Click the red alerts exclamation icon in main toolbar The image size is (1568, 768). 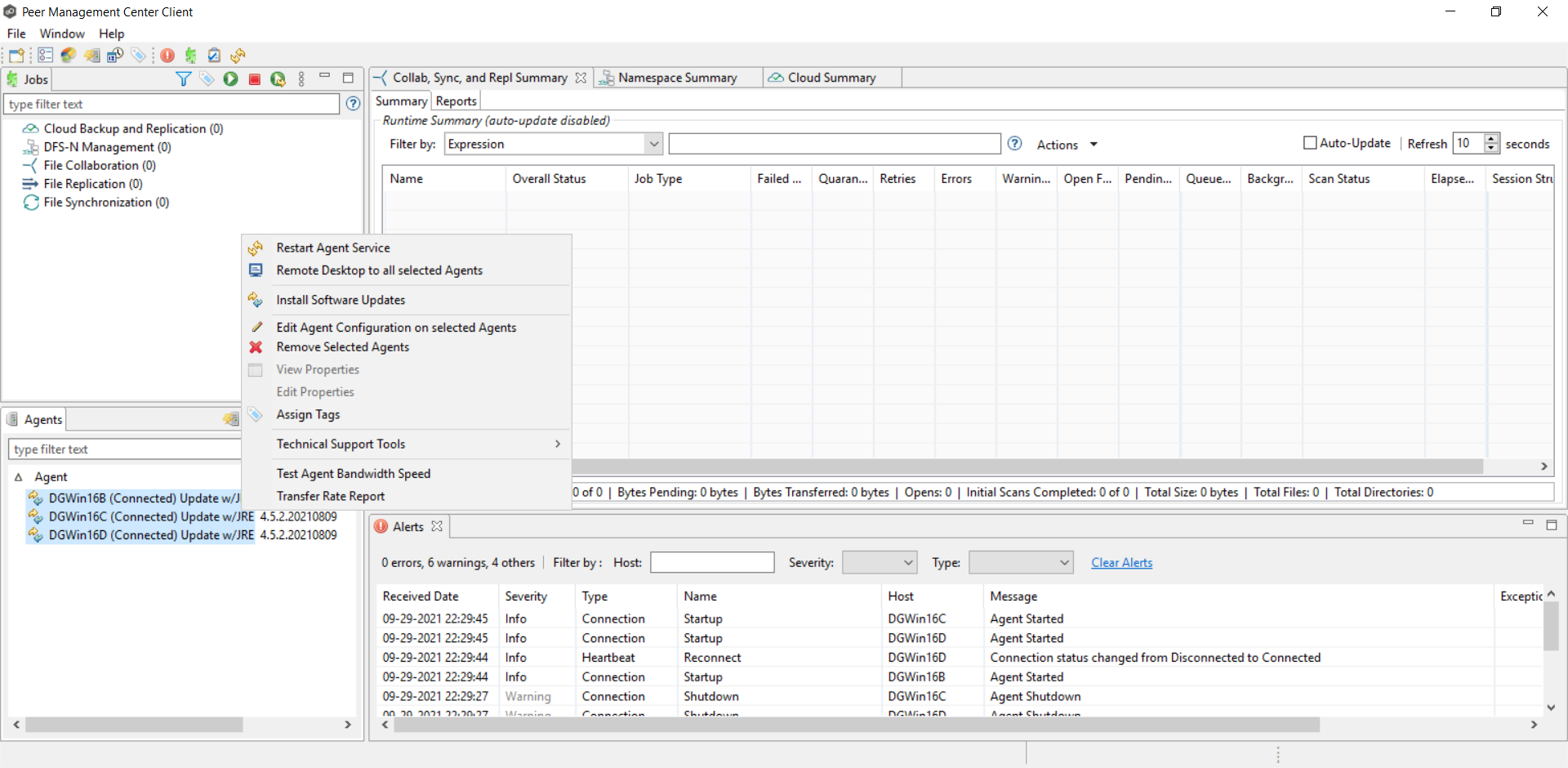tap(167, 55)
